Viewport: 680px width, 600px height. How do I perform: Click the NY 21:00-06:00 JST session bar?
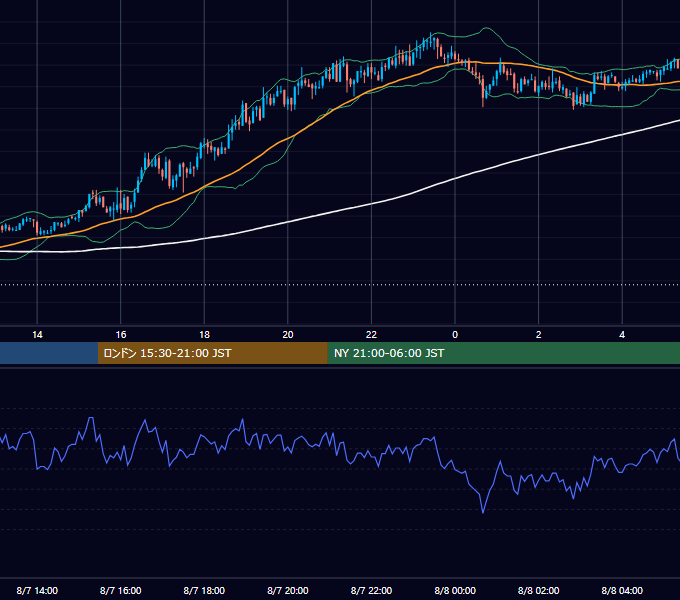tap(503, 353)
